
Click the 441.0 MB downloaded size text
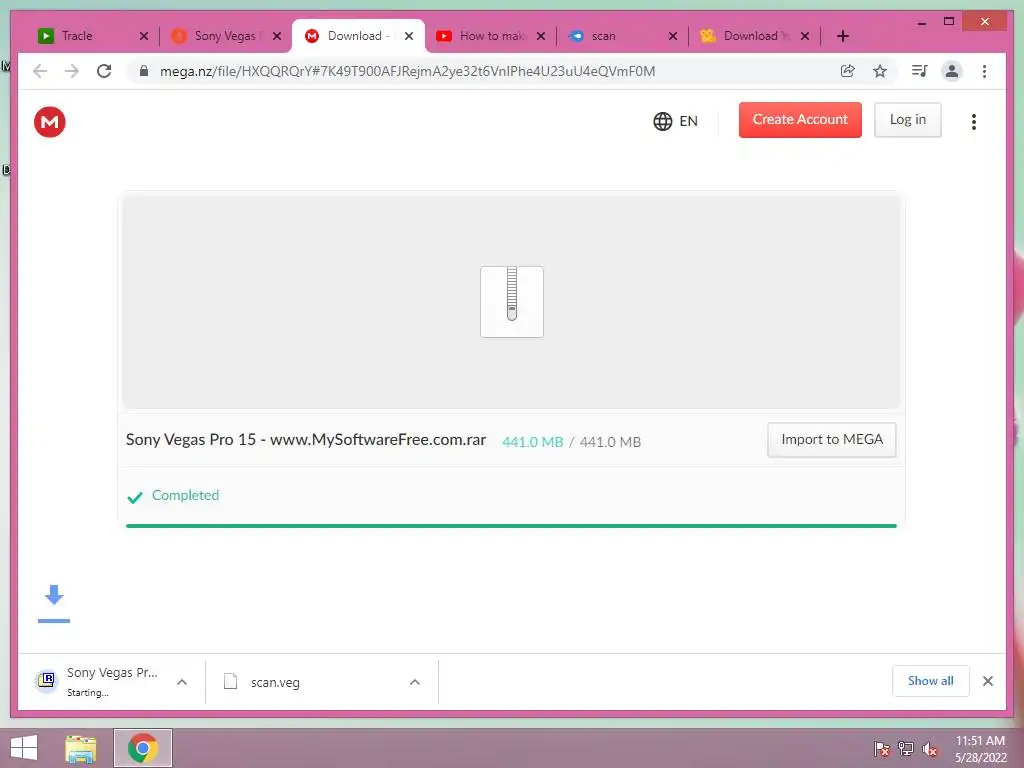coord(532,442)
